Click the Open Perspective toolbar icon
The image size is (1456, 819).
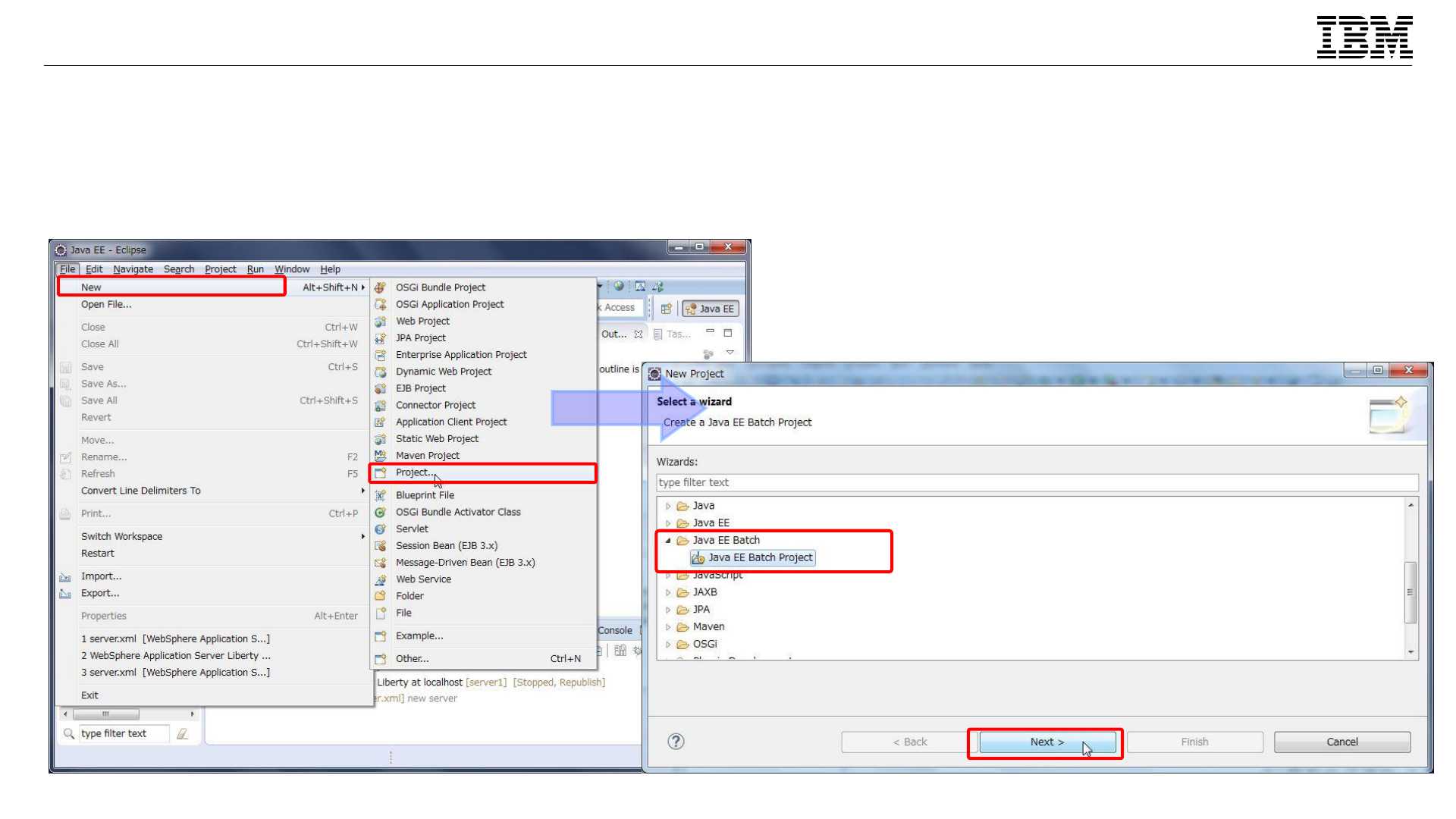pos(666,309)
